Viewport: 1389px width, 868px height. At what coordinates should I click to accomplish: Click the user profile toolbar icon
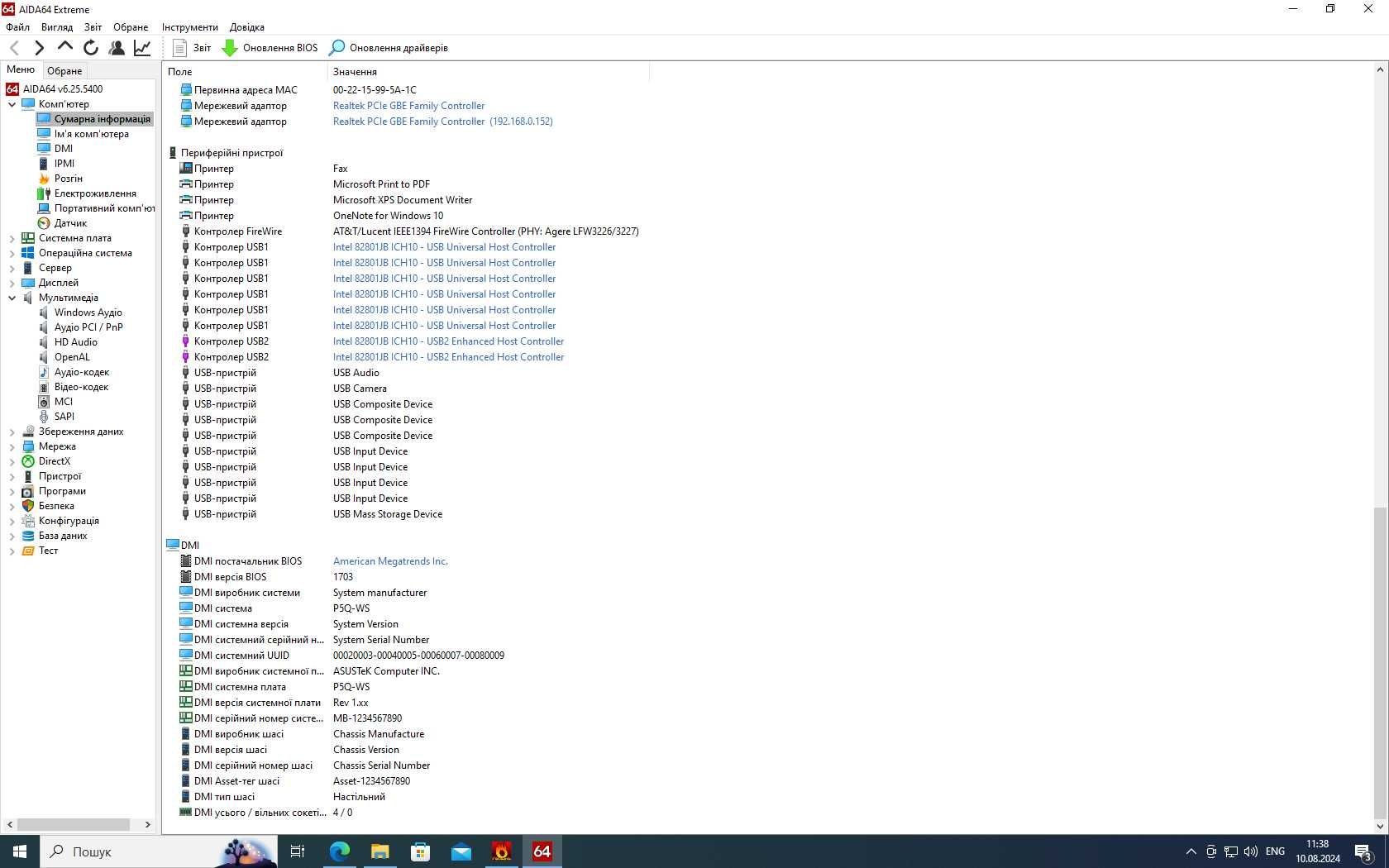117,48
